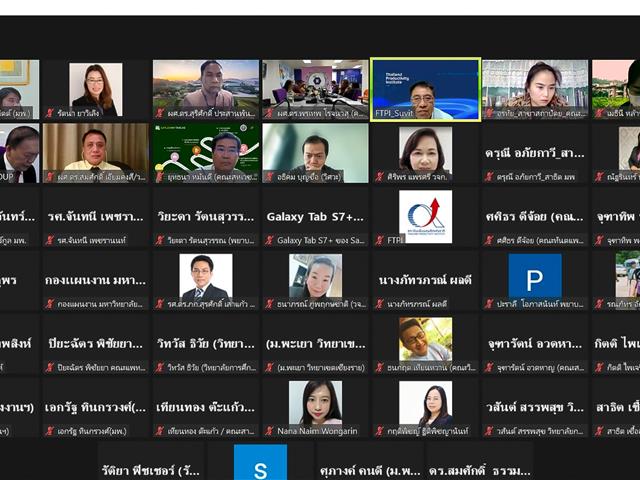Click the large 'ศศิธร ดีจ้อย (คณ...' name text
Screen dimensions: 640x480
pyautogui.click(x=535, y=217)
